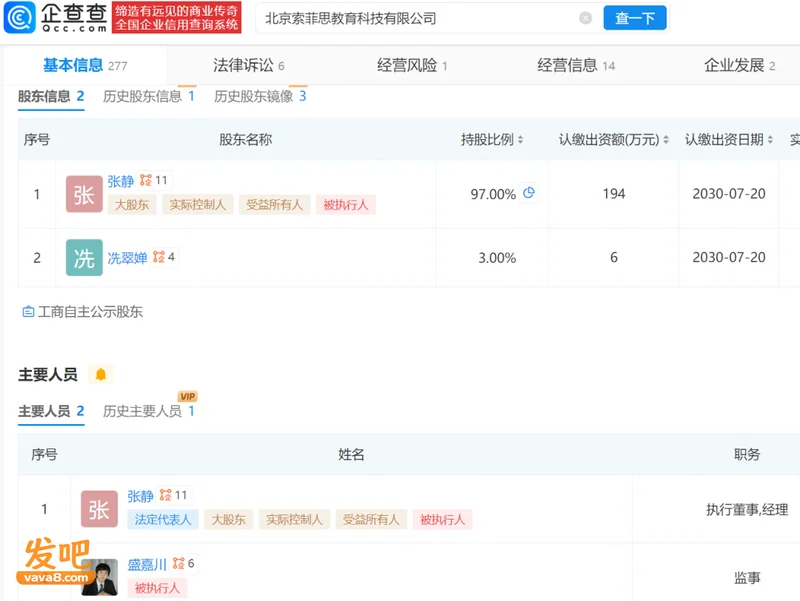The height and width of the screenshot is (601, 800).
Task: Click the 张 avatar in personnel table
Action: tap(99, 509)
